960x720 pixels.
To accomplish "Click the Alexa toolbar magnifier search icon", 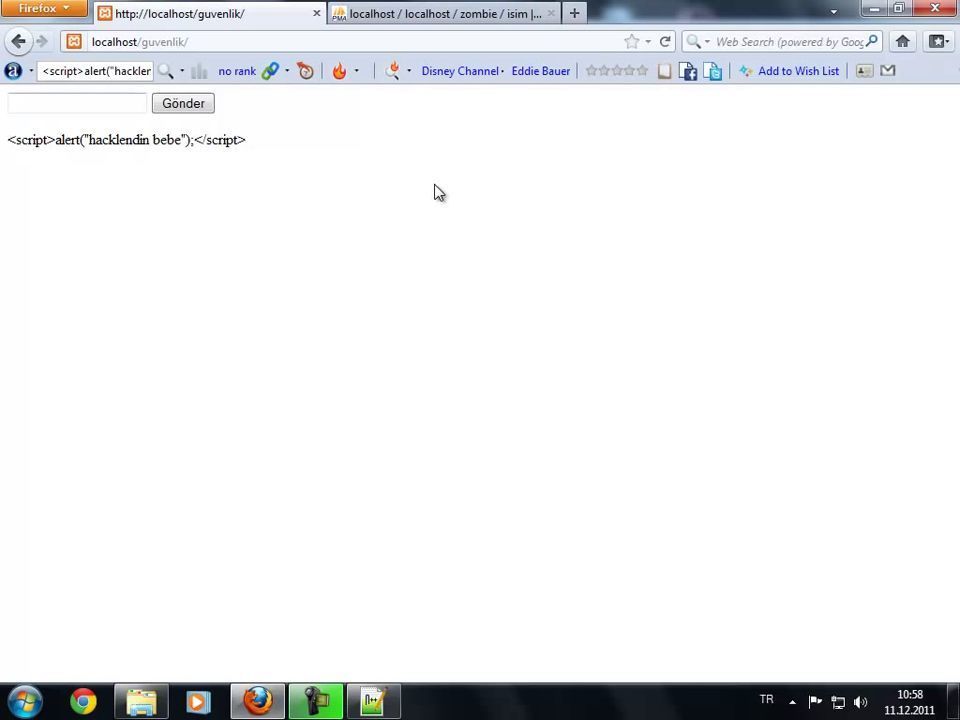I will [x=165, y=71].
